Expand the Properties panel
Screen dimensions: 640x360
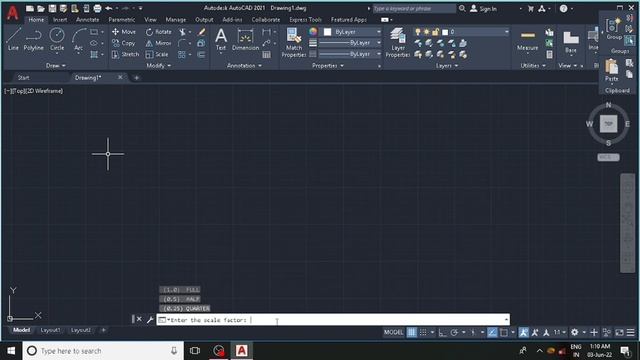pyautogui.click(x=328, y=65)
